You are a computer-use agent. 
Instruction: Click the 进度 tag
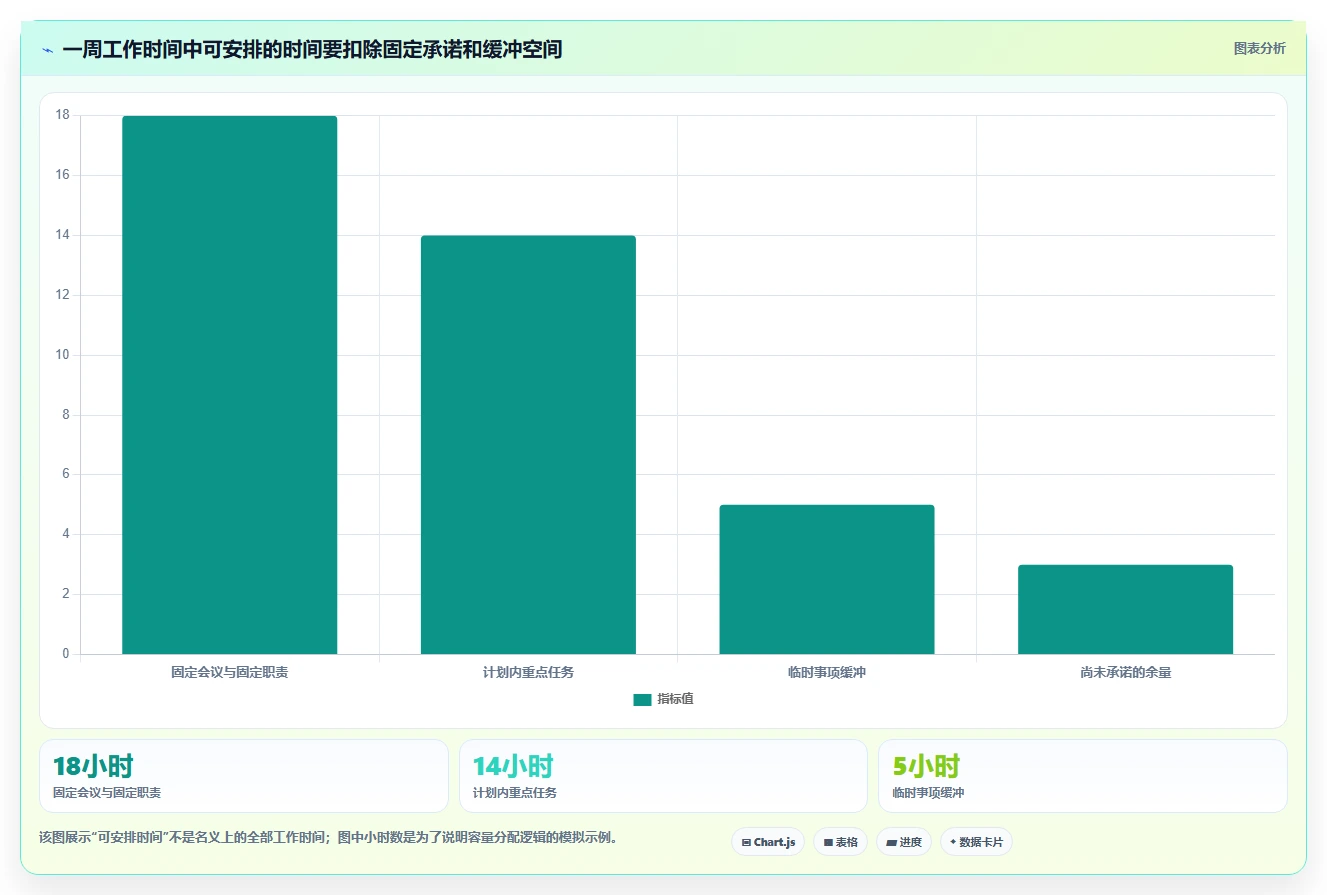904,842
